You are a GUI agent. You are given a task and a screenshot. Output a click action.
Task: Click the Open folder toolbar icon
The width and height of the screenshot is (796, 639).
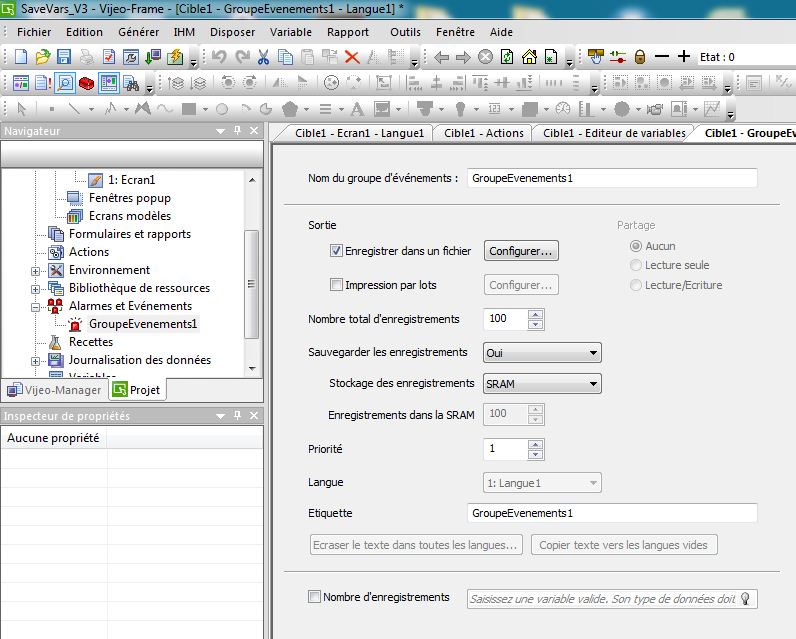(x=42, y=57)
